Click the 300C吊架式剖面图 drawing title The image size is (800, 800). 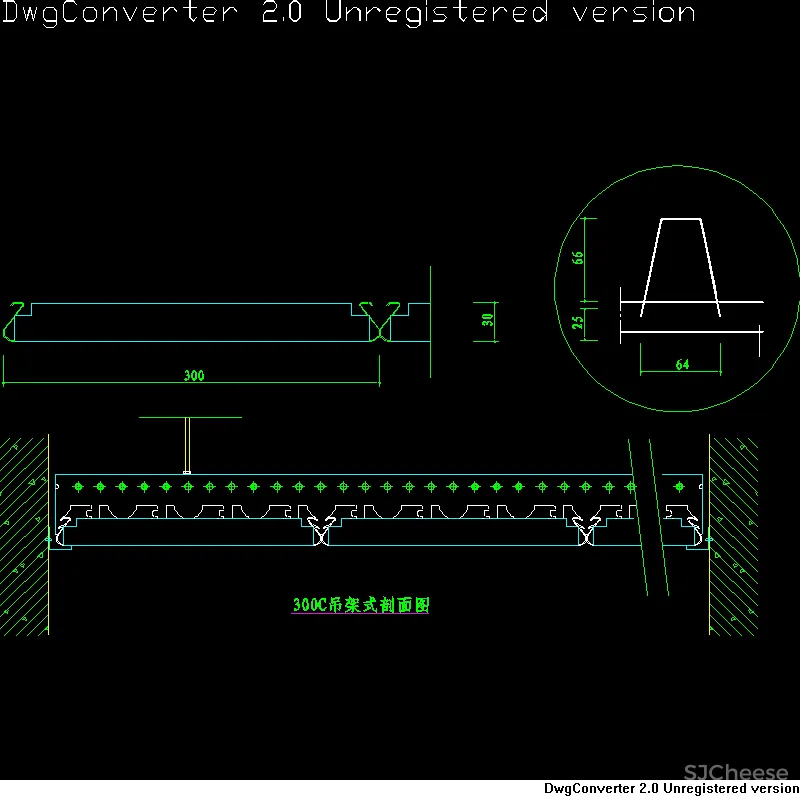pyautogui.click(x=360, y=605)
